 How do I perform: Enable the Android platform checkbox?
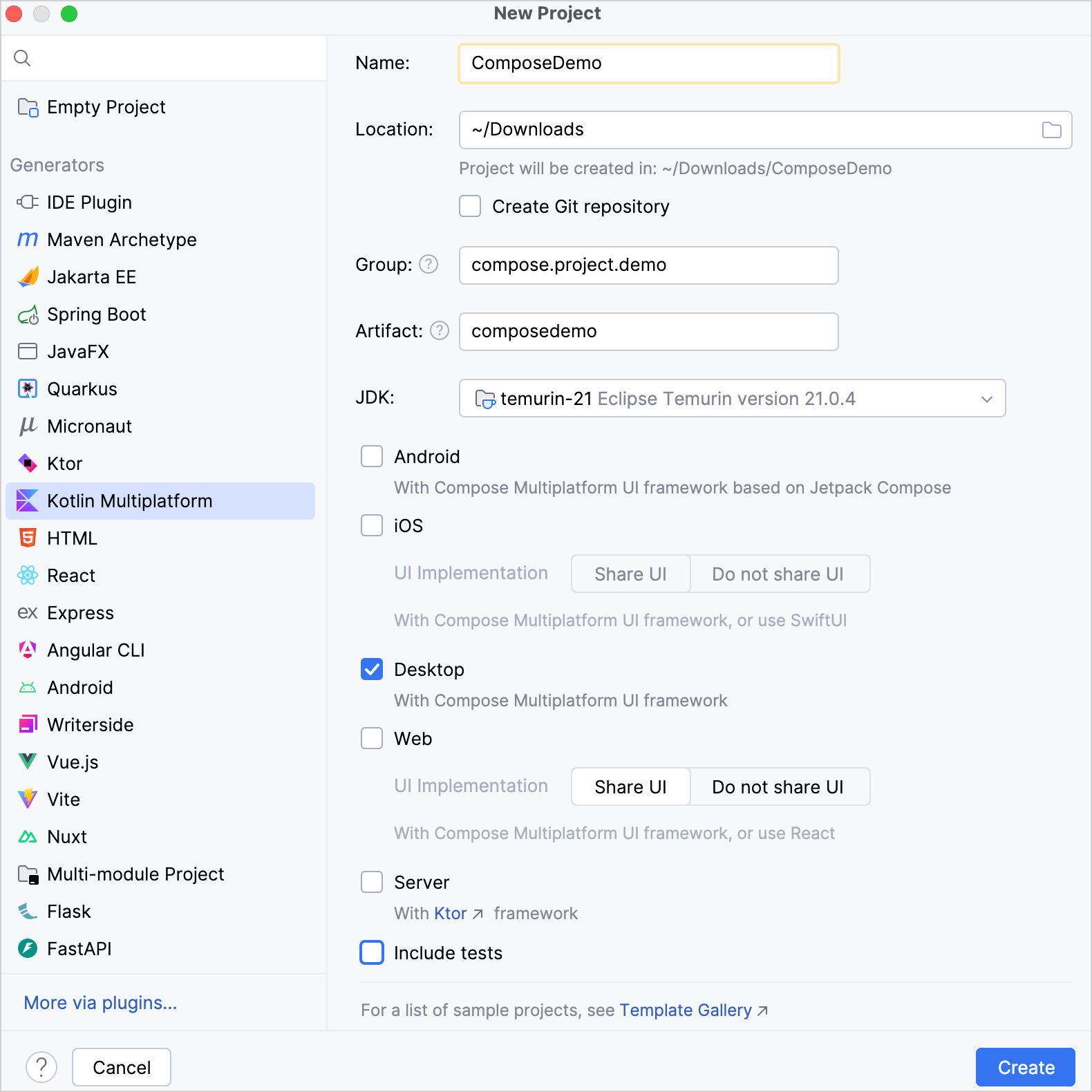pos(372,457)
